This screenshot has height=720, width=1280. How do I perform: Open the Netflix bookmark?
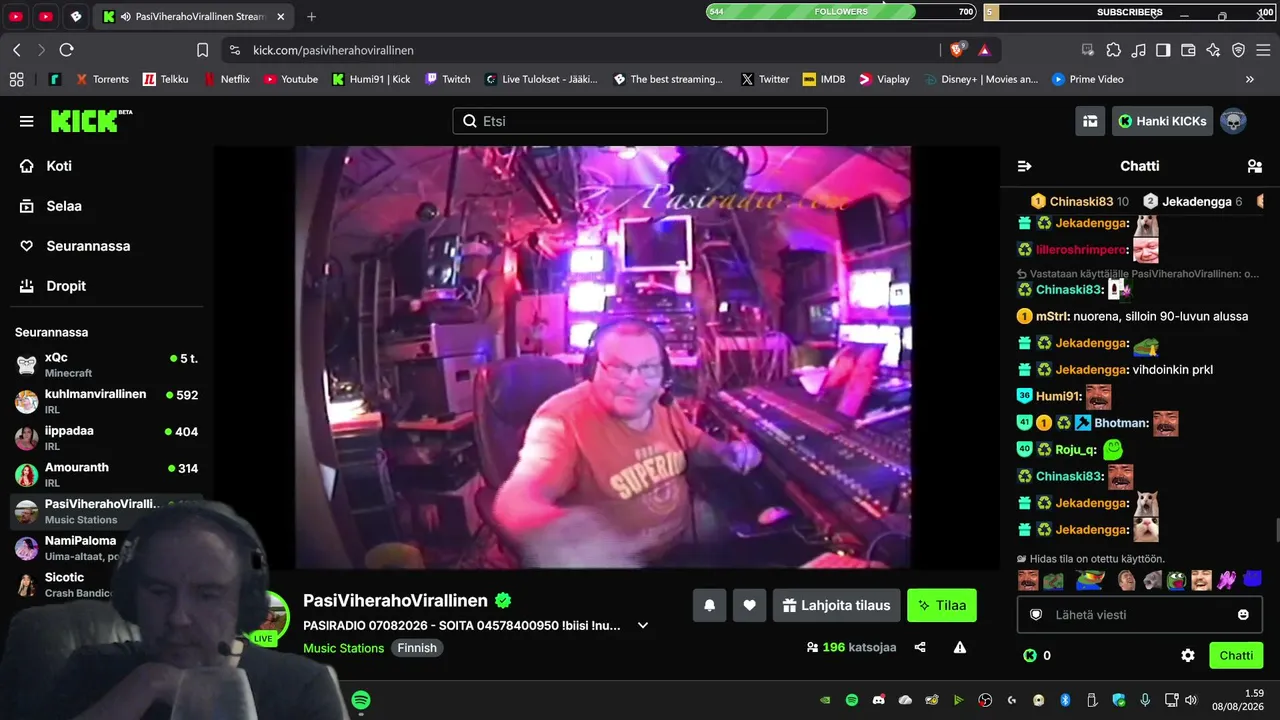pos(227,79)
